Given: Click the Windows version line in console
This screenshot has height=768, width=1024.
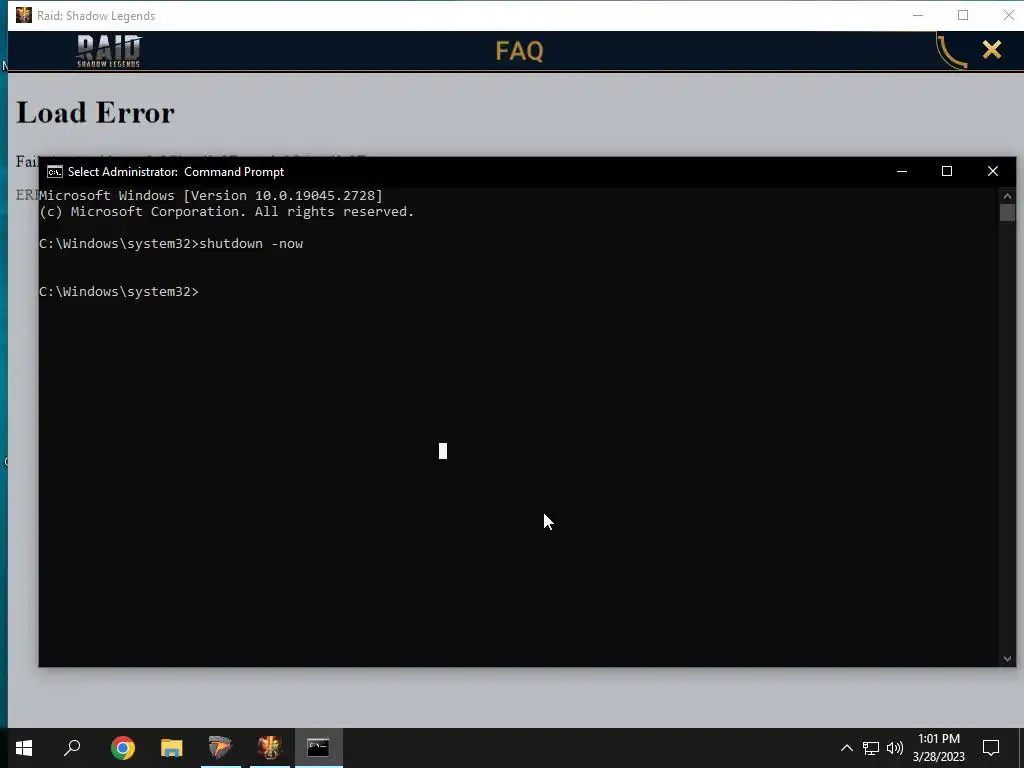Looking at the screenshot, I should (211, 195).
